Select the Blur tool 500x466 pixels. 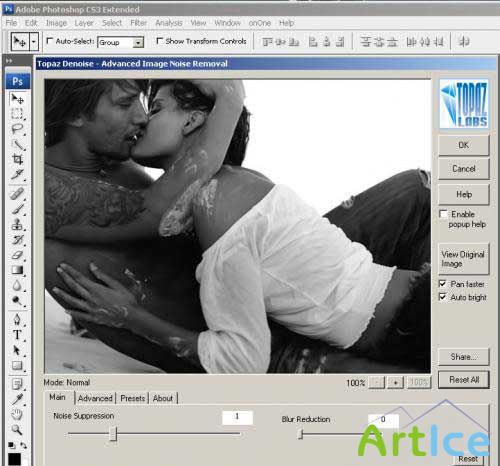17,285
